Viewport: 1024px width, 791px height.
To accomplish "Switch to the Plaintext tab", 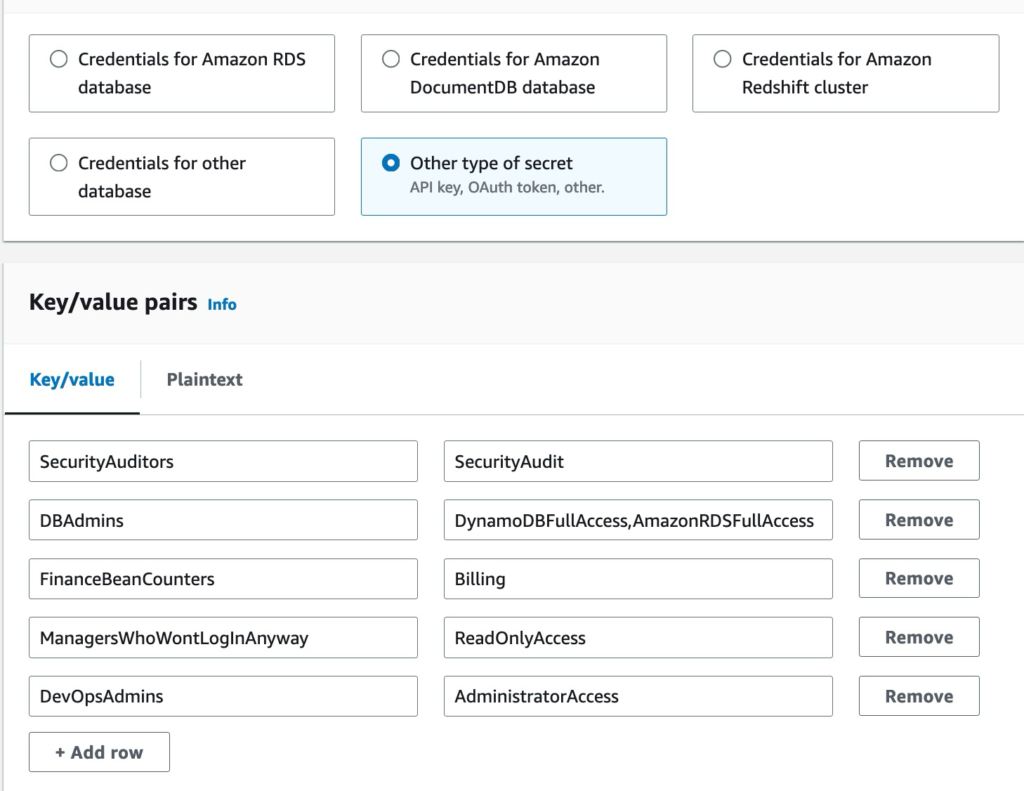I will (204, 380).
